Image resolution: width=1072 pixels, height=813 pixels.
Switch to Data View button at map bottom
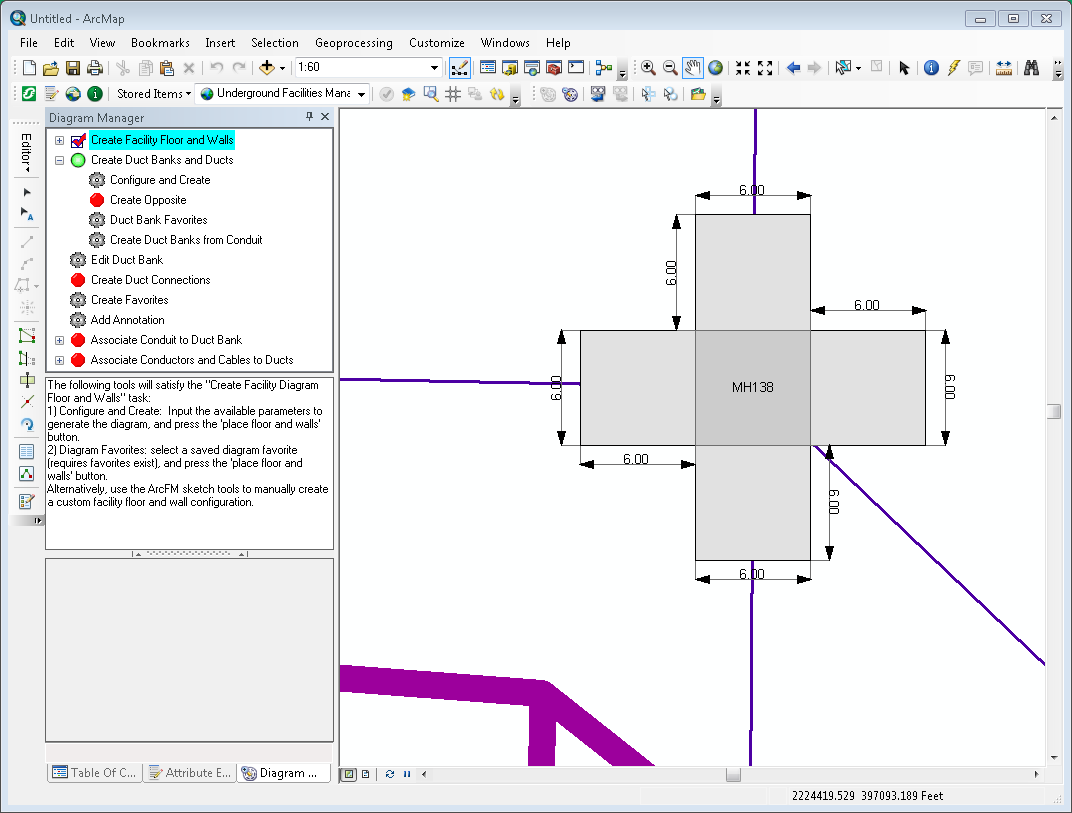[349, 774]
